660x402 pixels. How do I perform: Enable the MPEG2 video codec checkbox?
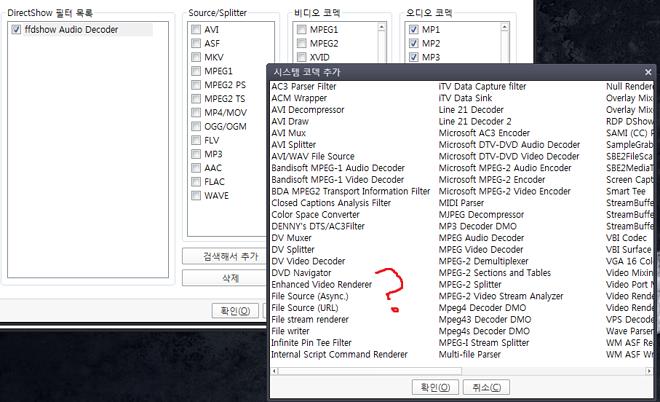click(301, 43)
